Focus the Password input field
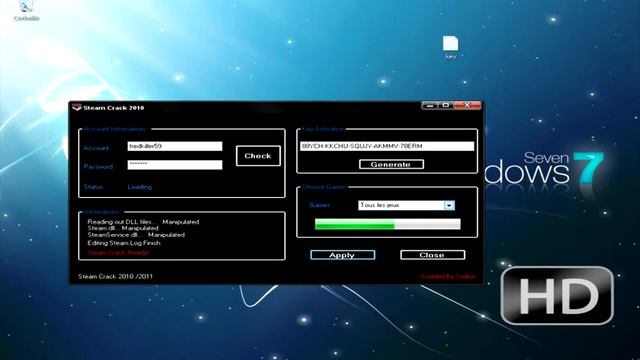The image size is (640, 360). click(x=175, y=164)
